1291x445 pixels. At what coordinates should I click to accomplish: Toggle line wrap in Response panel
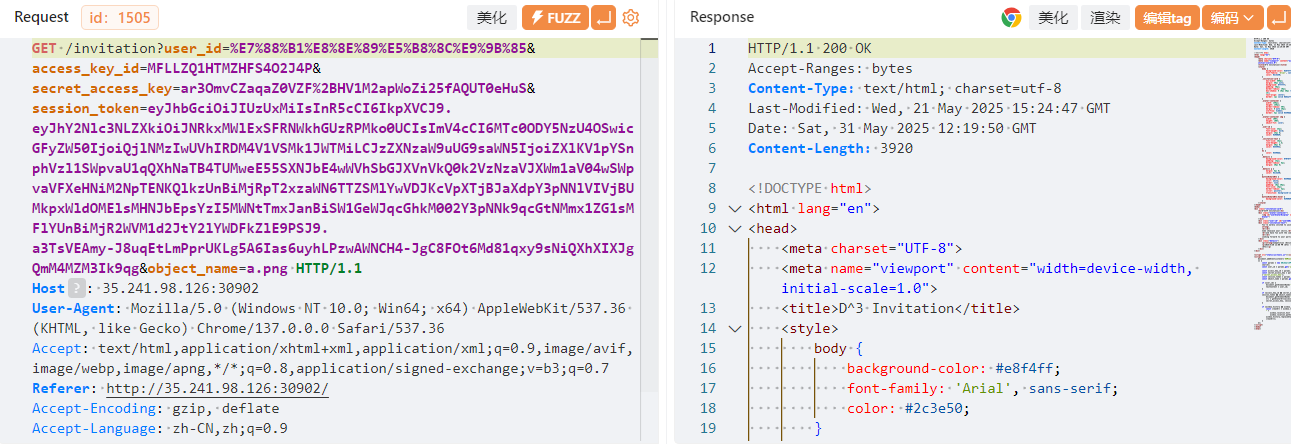click(1278, 17)
